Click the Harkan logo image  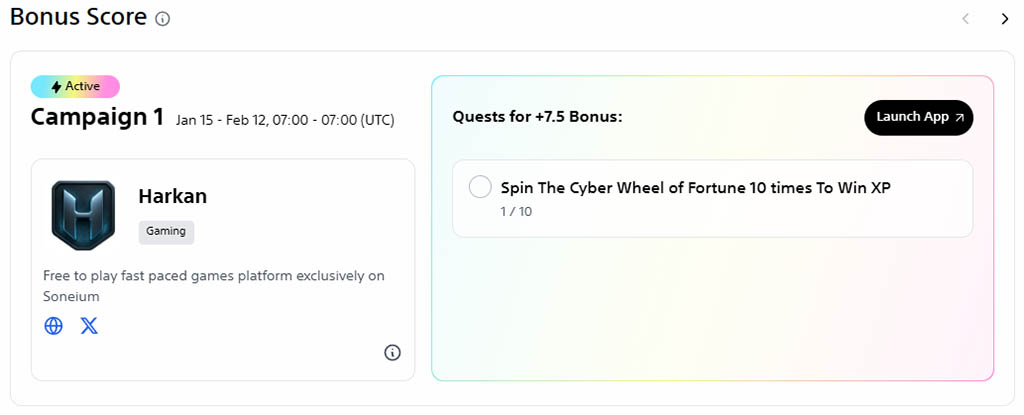pyautogui.click(x=83, y=215)
